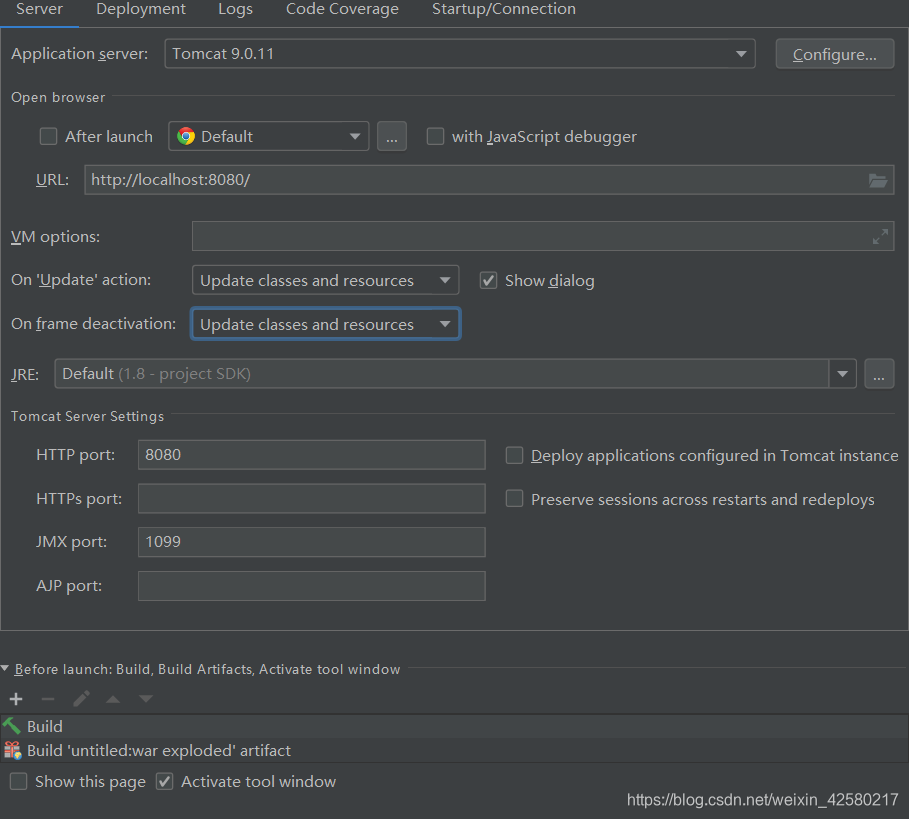909x819 pixels.
Task: Move before-launch task up
Action: pyautogui.click(x=113, y=700)
